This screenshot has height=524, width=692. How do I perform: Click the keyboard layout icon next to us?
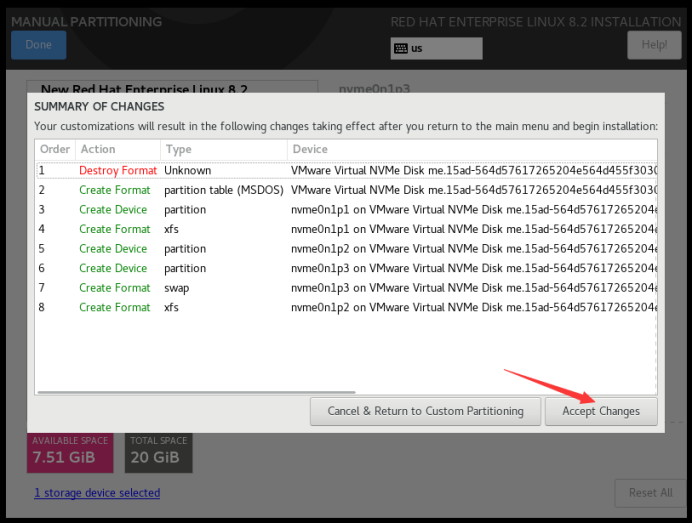401,49
